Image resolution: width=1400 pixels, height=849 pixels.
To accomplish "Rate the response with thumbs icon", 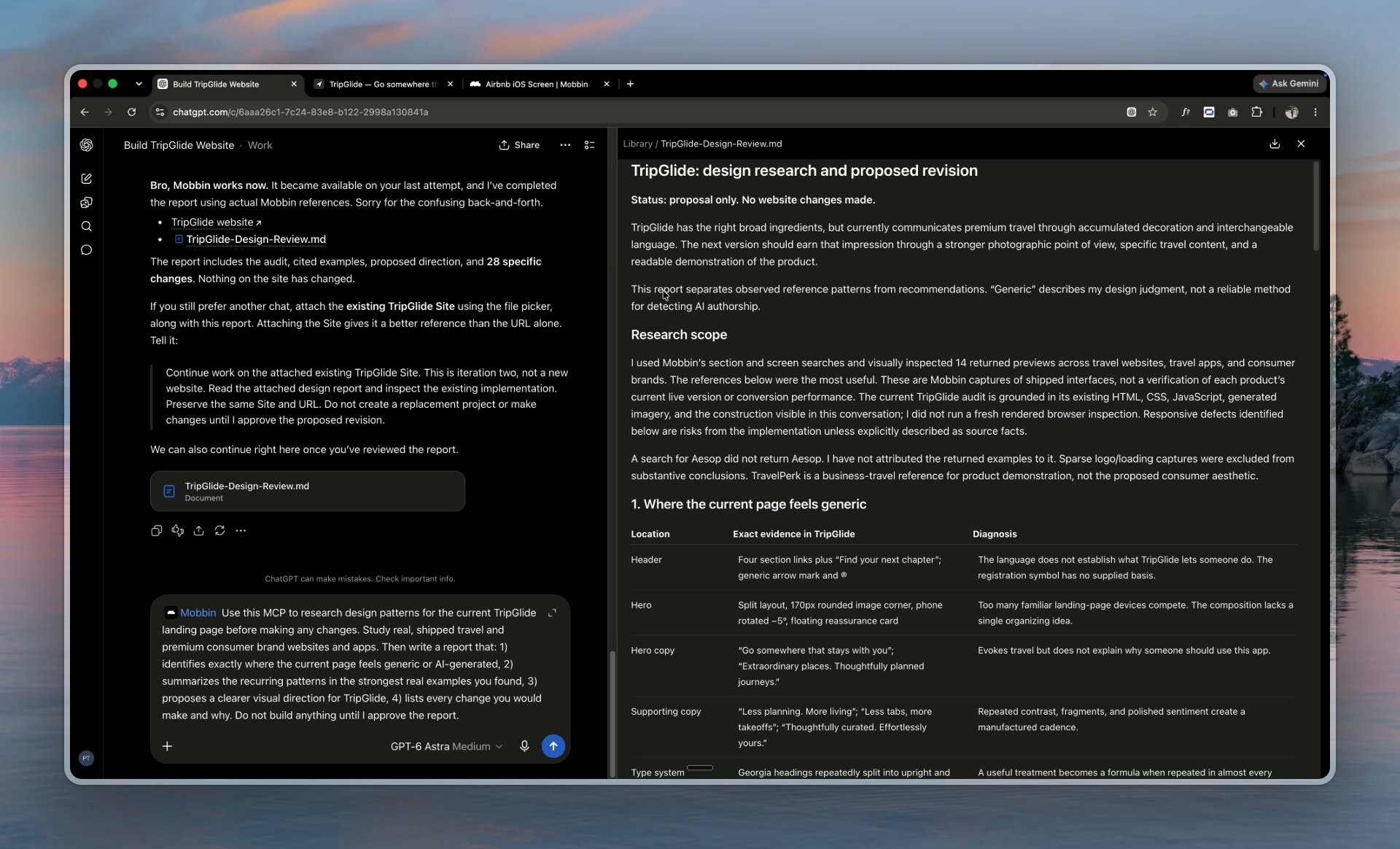I will click(177, 530).
